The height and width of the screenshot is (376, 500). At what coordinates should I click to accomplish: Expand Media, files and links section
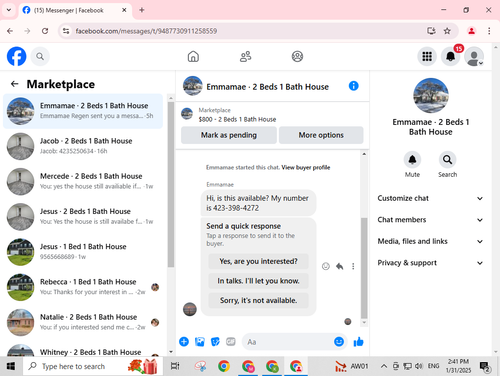430,241
